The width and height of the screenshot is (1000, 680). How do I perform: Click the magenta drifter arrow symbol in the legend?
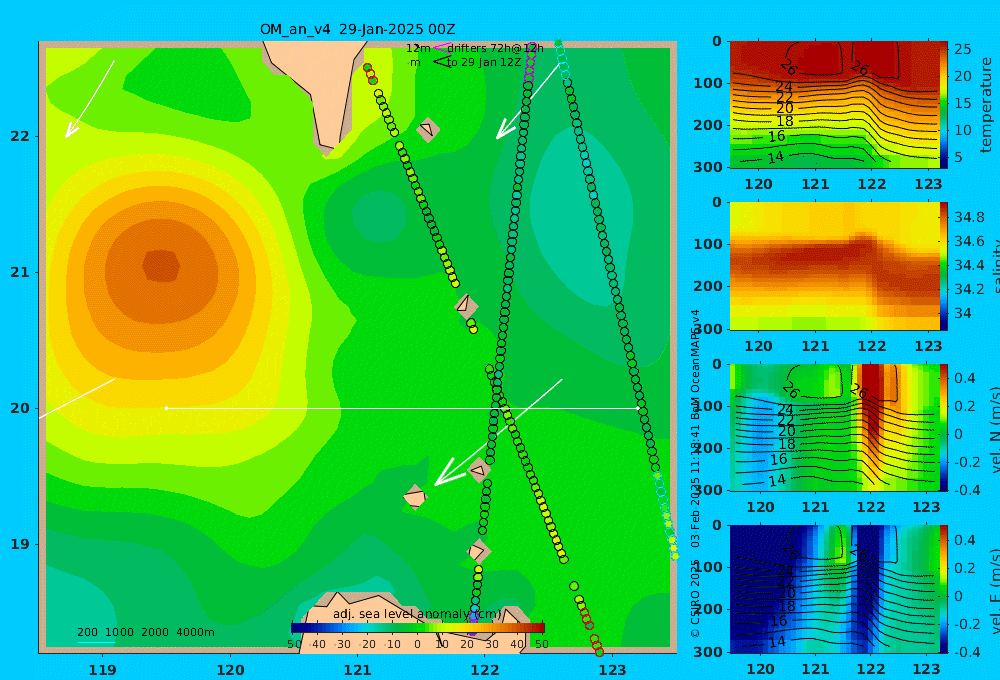pos(440,48)
